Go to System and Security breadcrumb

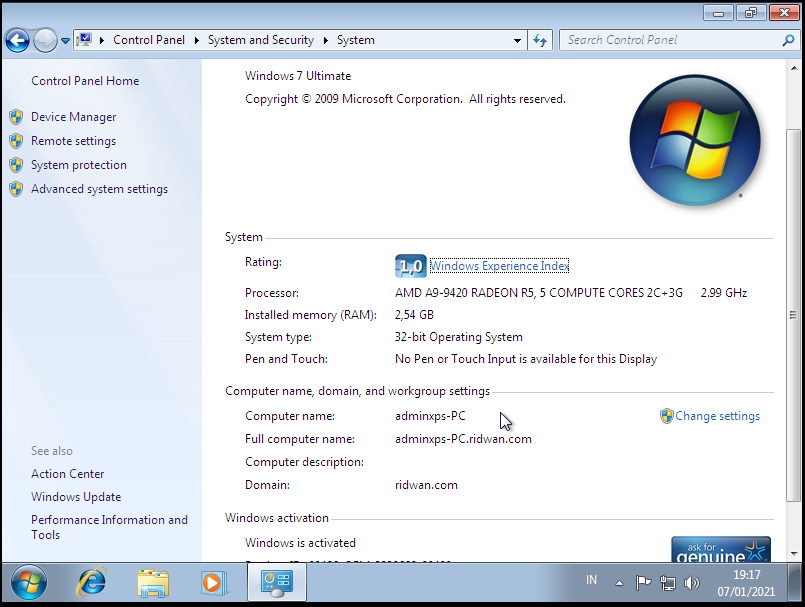[x=260, y=40]
